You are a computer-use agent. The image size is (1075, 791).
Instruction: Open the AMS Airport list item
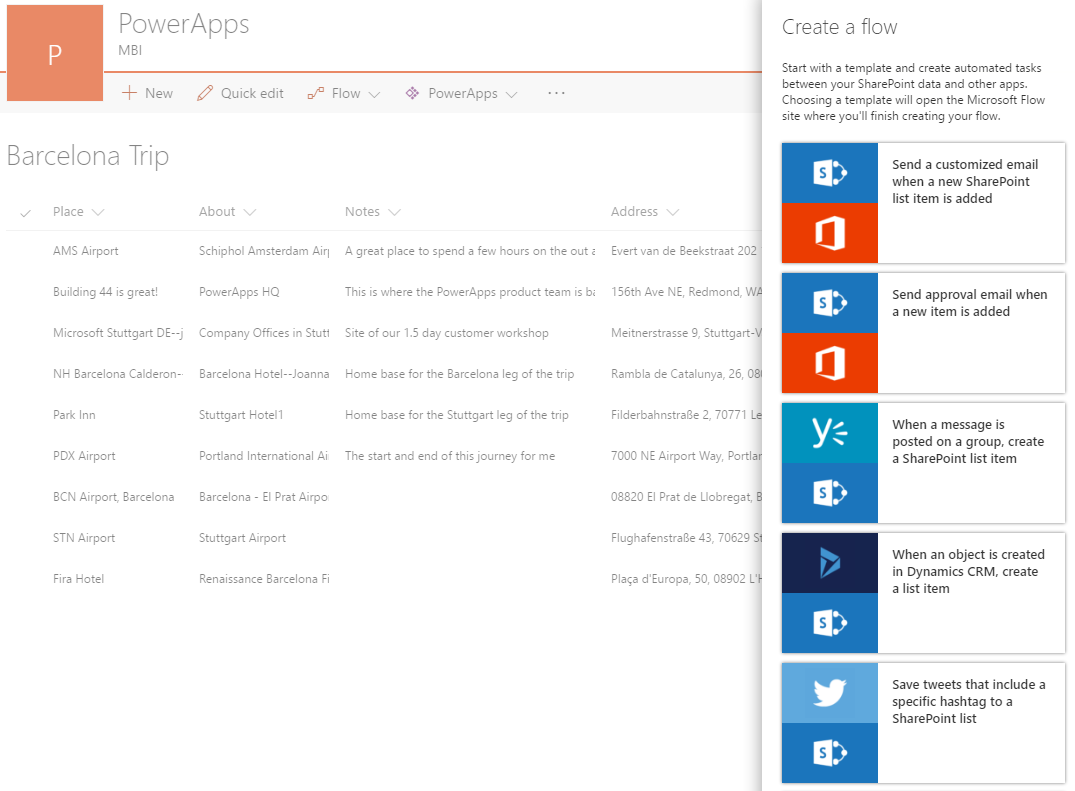click(86, 251)
